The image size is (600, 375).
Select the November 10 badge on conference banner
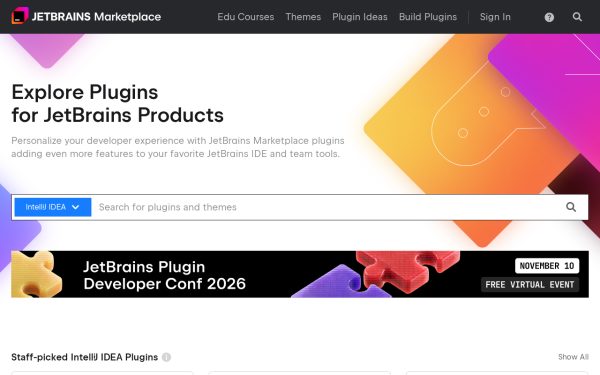(547, 266)
